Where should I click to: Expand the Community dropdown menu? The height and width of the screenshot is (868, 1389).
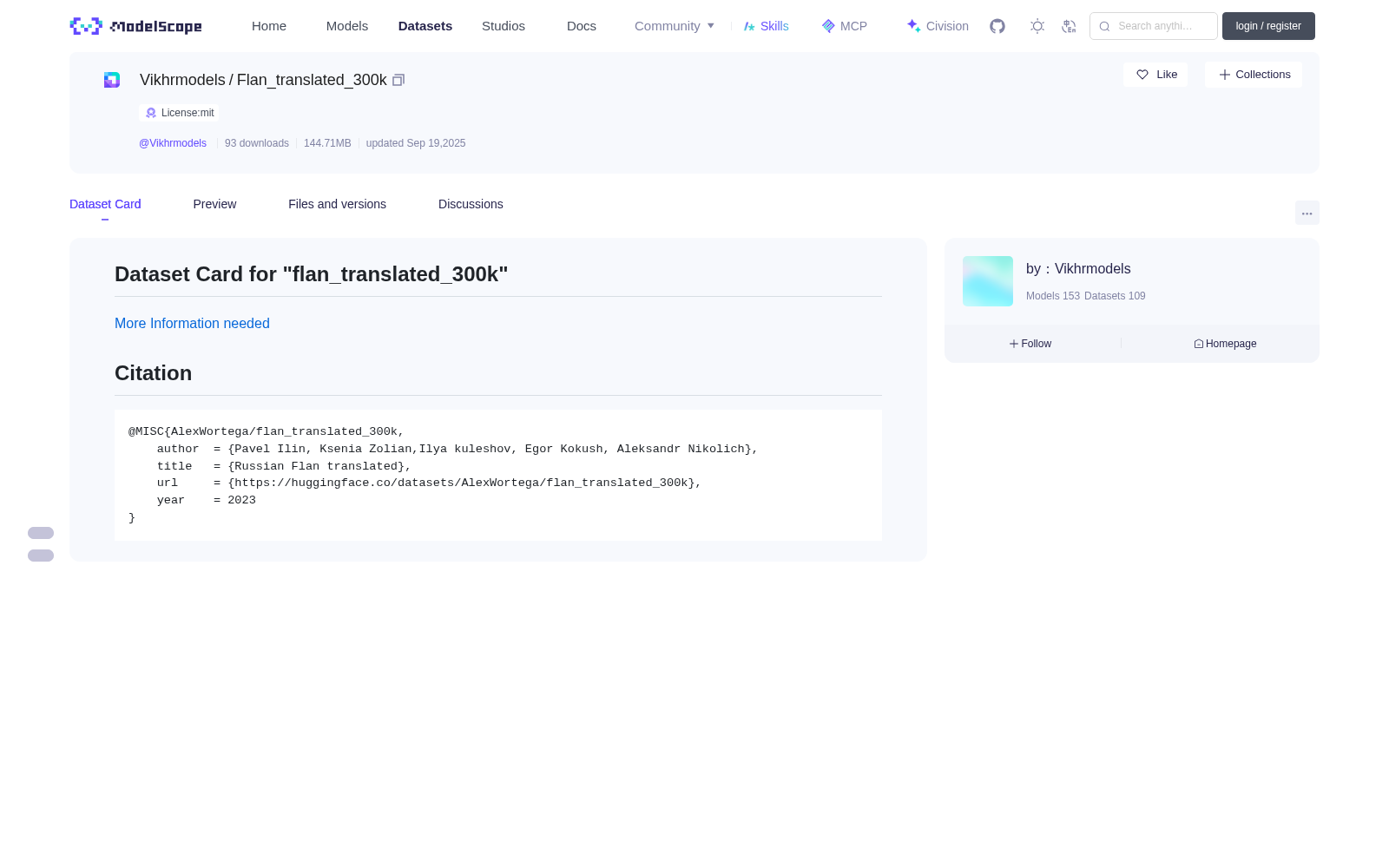pyautogui.click(x=675, y=26)
